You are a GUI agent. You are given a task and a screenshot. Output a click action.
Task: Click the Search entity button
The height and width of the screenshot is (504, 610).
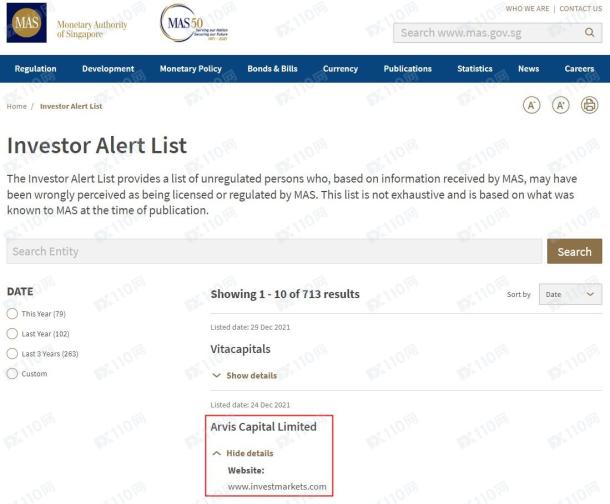point(574,251)
